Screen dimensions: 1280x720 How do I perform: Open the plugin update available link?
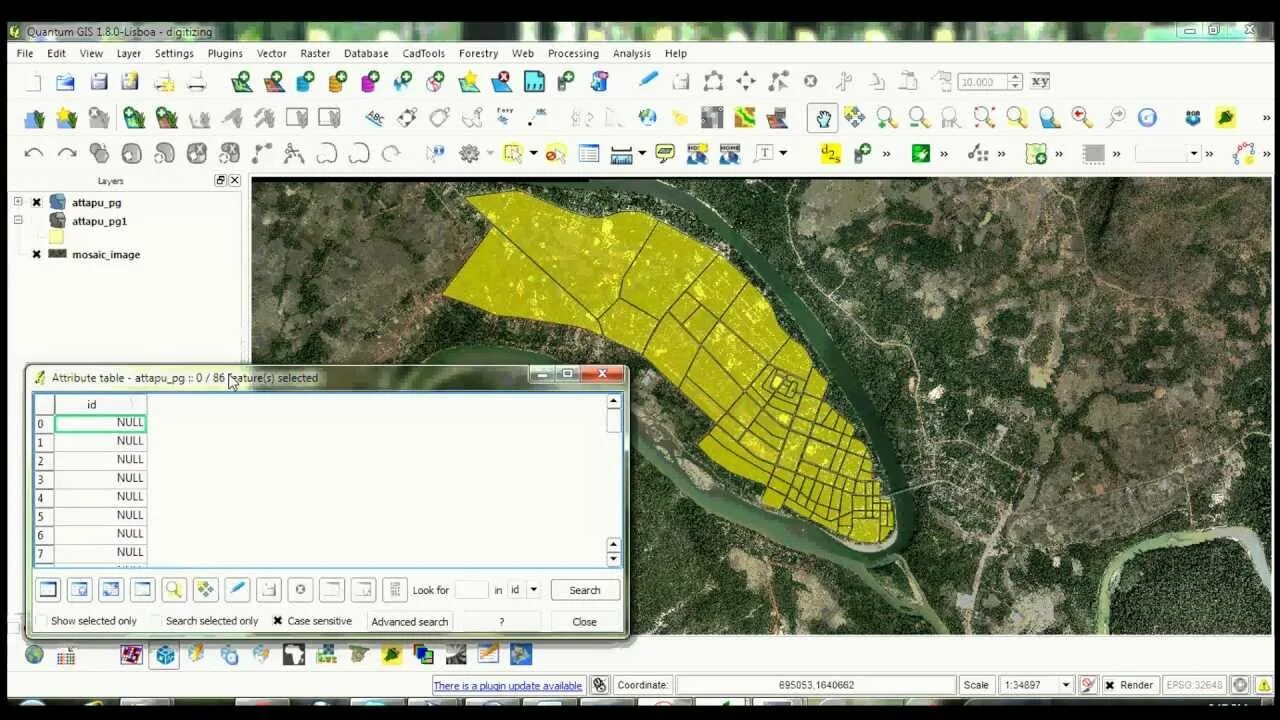click(x=509, y=685)
